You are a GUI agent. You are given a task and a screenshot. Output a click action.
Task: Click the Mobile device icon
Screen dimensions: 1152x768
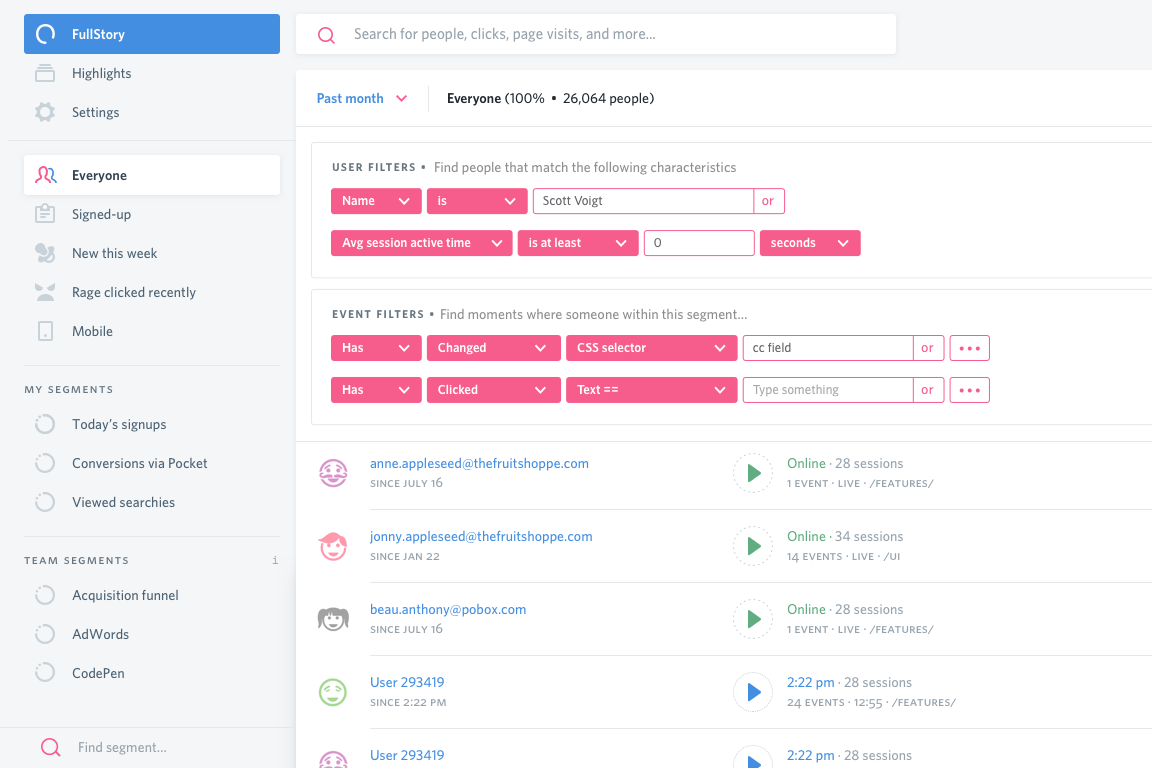45,331
